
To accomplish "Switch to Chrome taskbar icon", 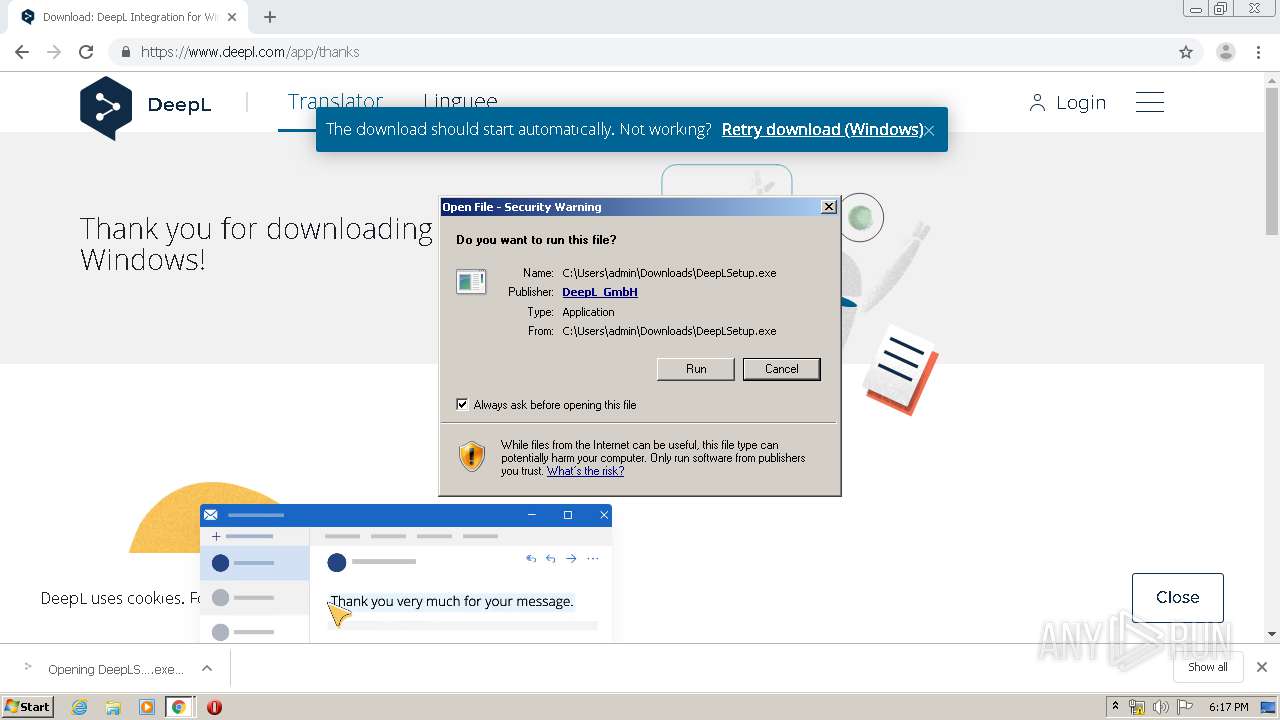I will coord(179,707).
